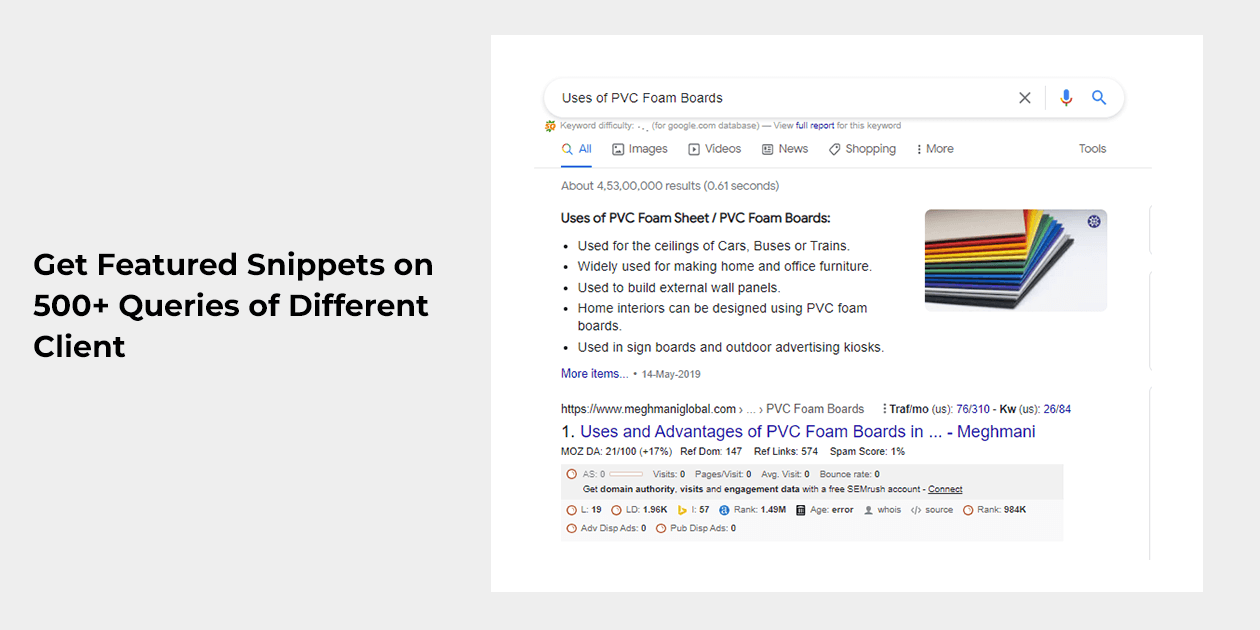This screenshot has width=1260, height=630.
Task: Start voice search with the microphone icon
Action: tap(1066, 98)
